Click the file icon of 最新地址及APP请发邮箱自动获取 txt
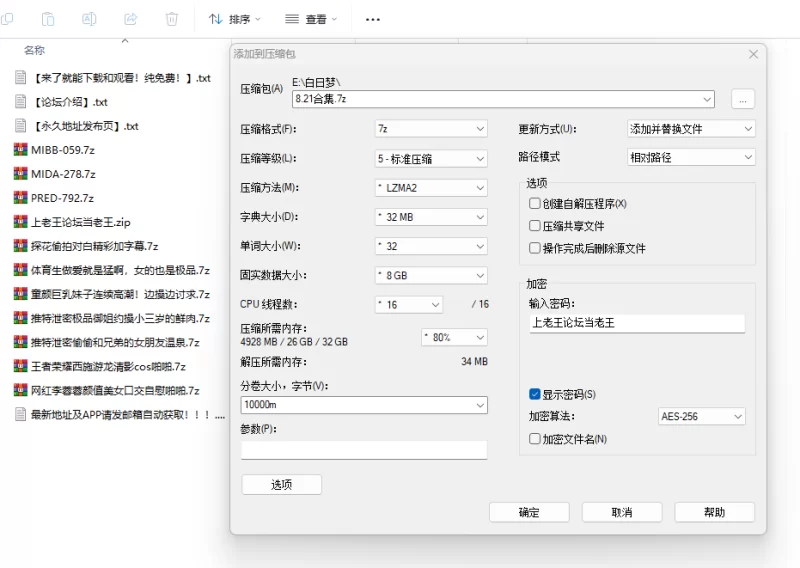The height and width of the screenshot is (568, 800). point(20,414)
